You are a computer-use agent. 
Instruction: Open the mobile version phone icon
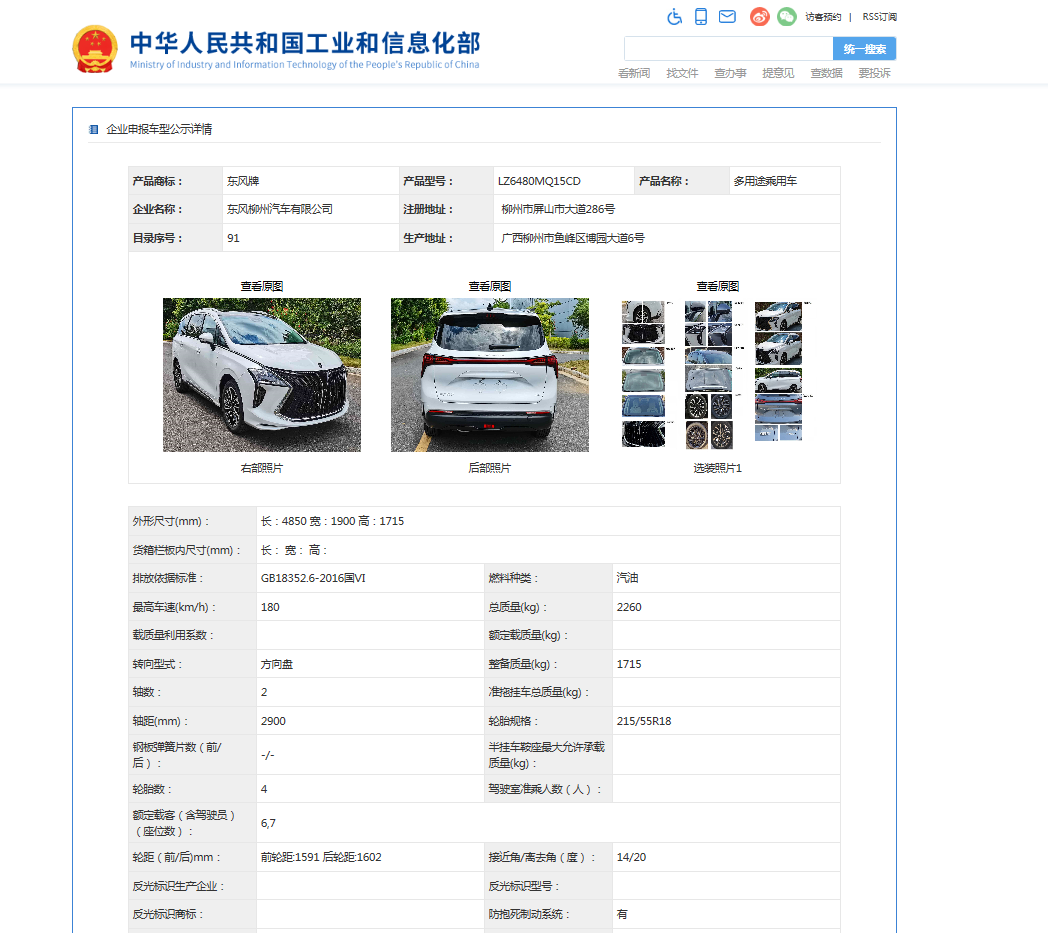(x=701, y=17)
